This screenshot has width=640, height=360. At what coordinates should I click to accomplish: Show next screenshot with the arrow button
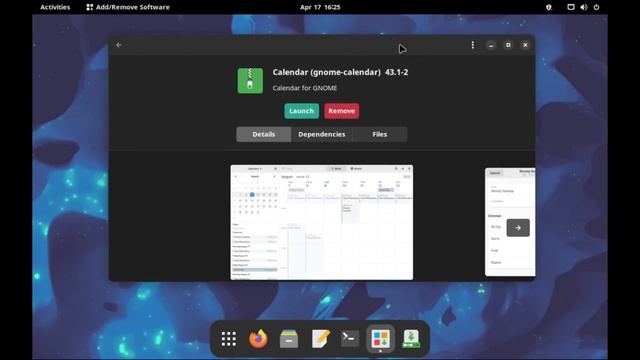(518, 228)
